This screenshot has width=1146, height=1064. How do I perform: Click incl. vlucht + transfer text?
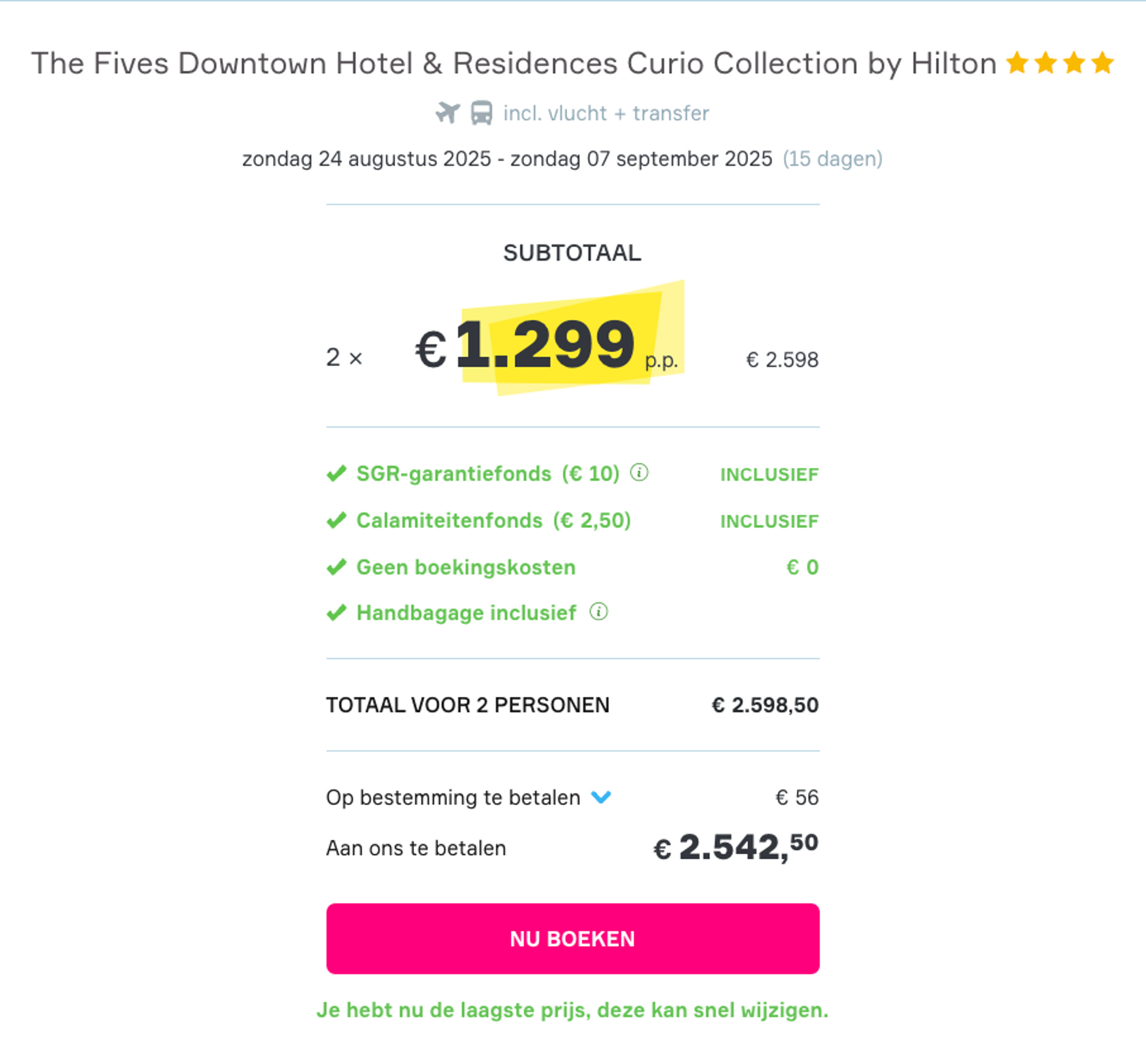pyautogui.click(x=606, y=113)
